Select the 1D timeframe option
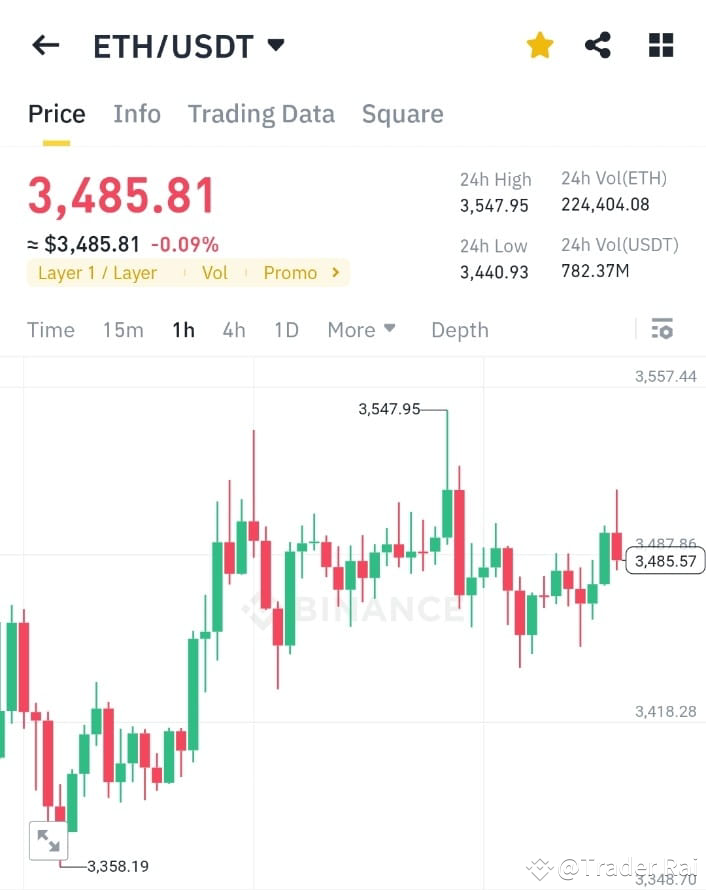The height and width of the screenshot is (890, 706). pos(286,329)
